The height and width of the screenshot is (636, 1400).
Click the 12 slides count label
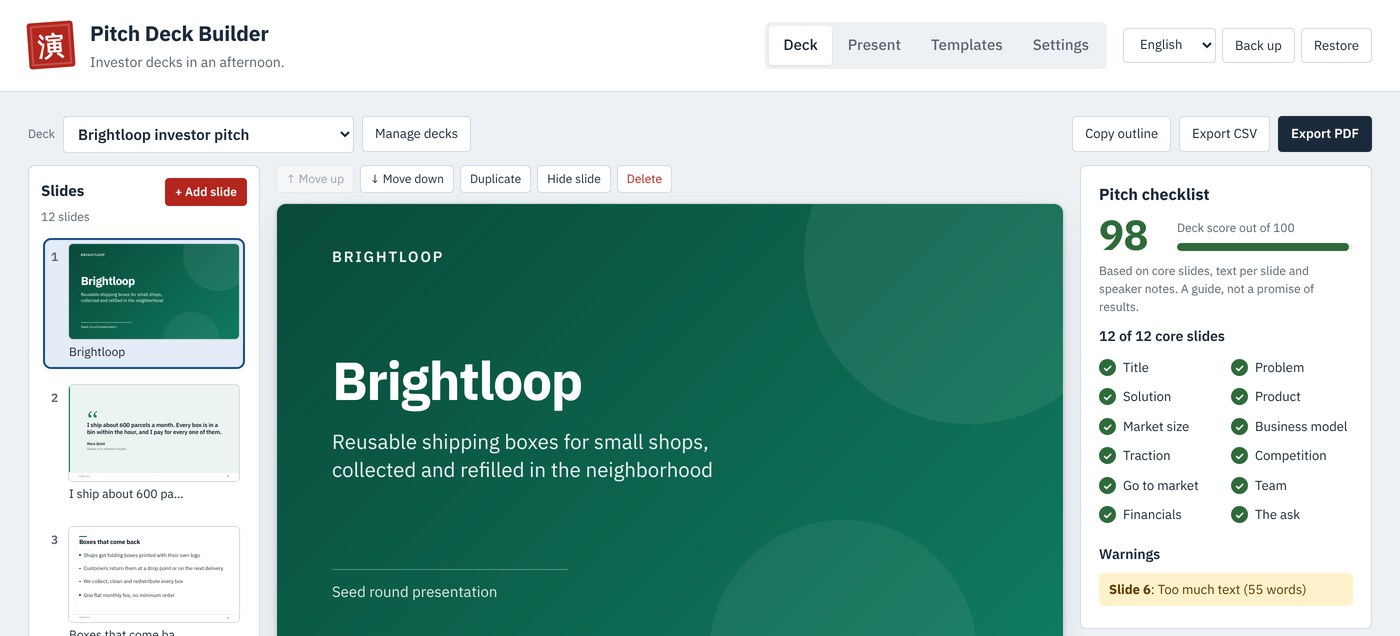(65, 217)
